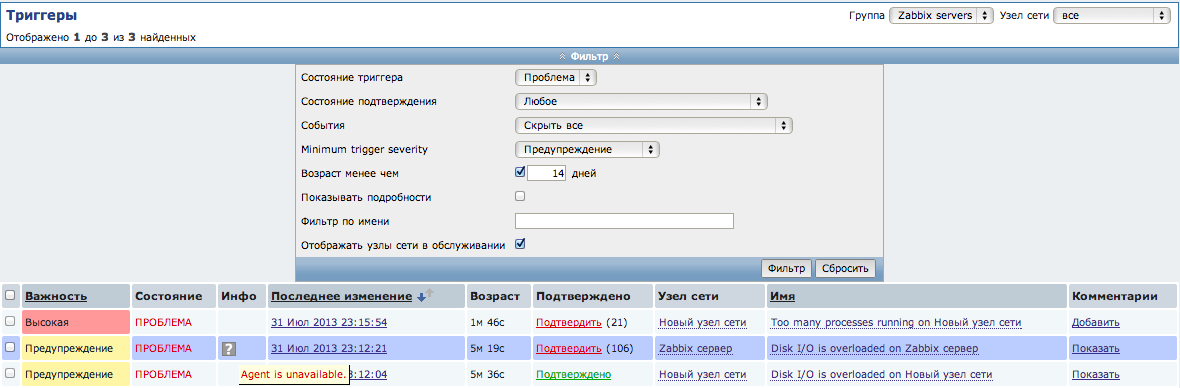Click the sort arrow beside Последнее изменение

tap(424, 296)
